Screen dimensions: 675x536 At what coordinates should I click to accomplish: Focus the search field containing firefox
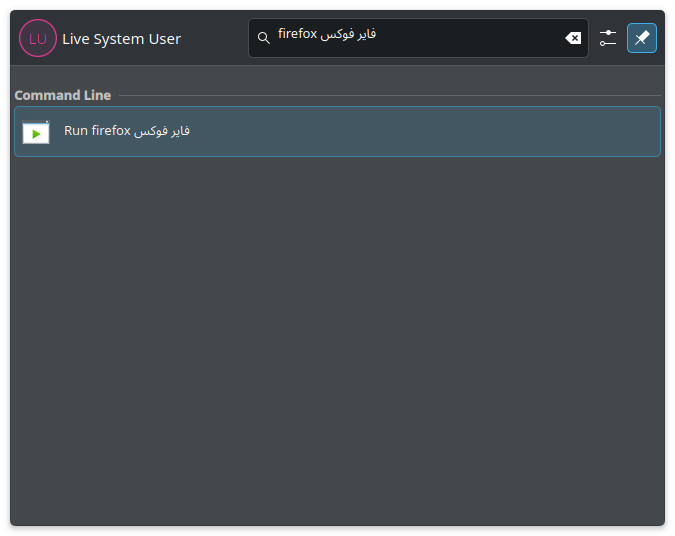tap(418, 38)
